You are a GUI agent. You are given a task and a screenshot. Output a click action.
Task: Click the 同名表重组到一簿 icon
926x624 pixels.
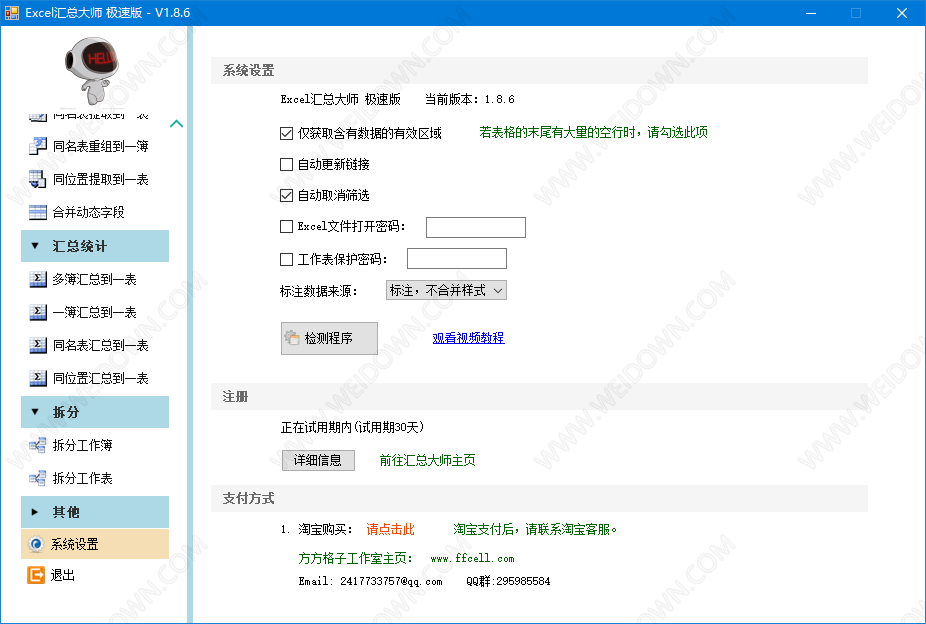click(38, 146)
